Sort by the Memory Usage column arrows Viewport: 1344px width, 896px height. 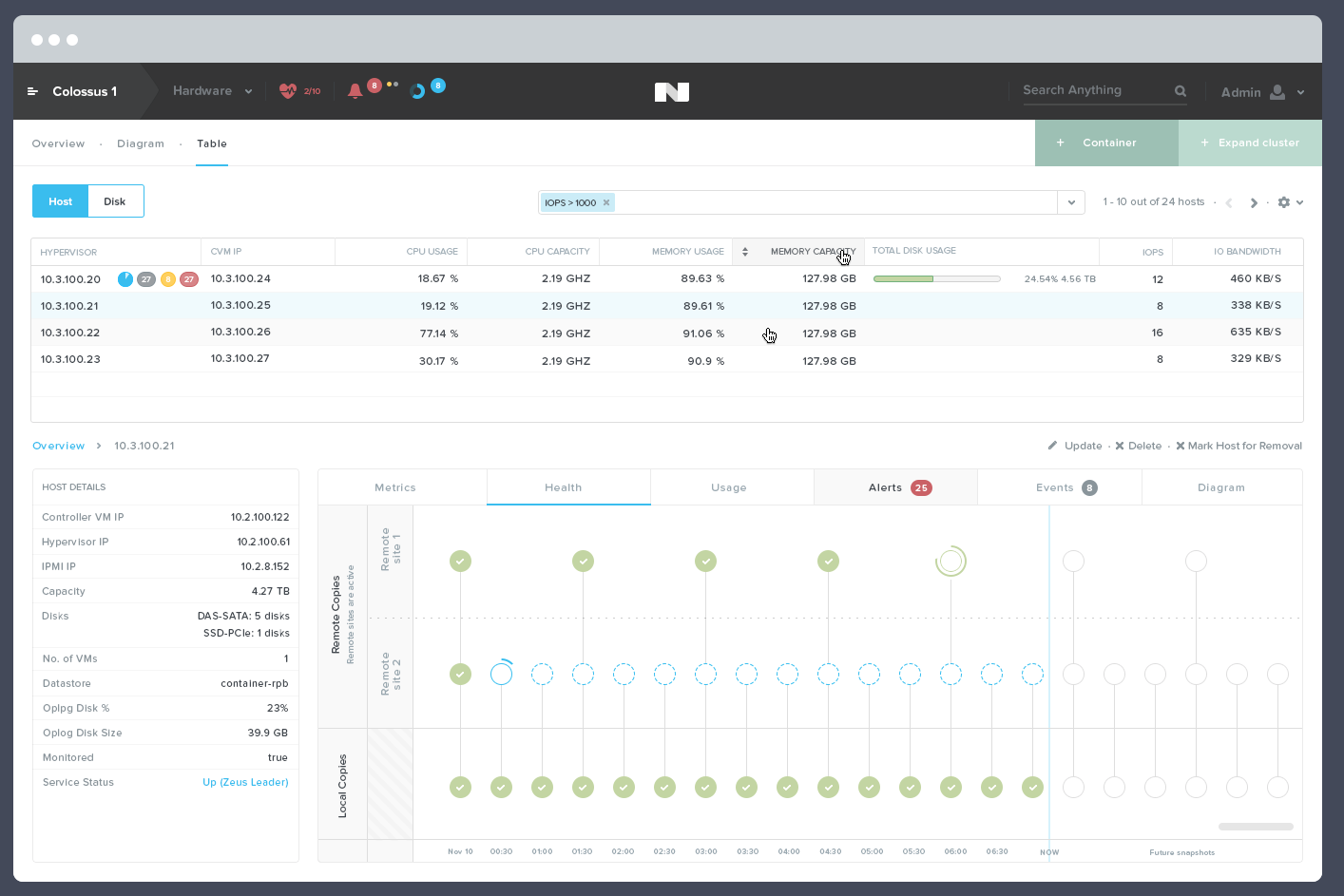(745, 252)
